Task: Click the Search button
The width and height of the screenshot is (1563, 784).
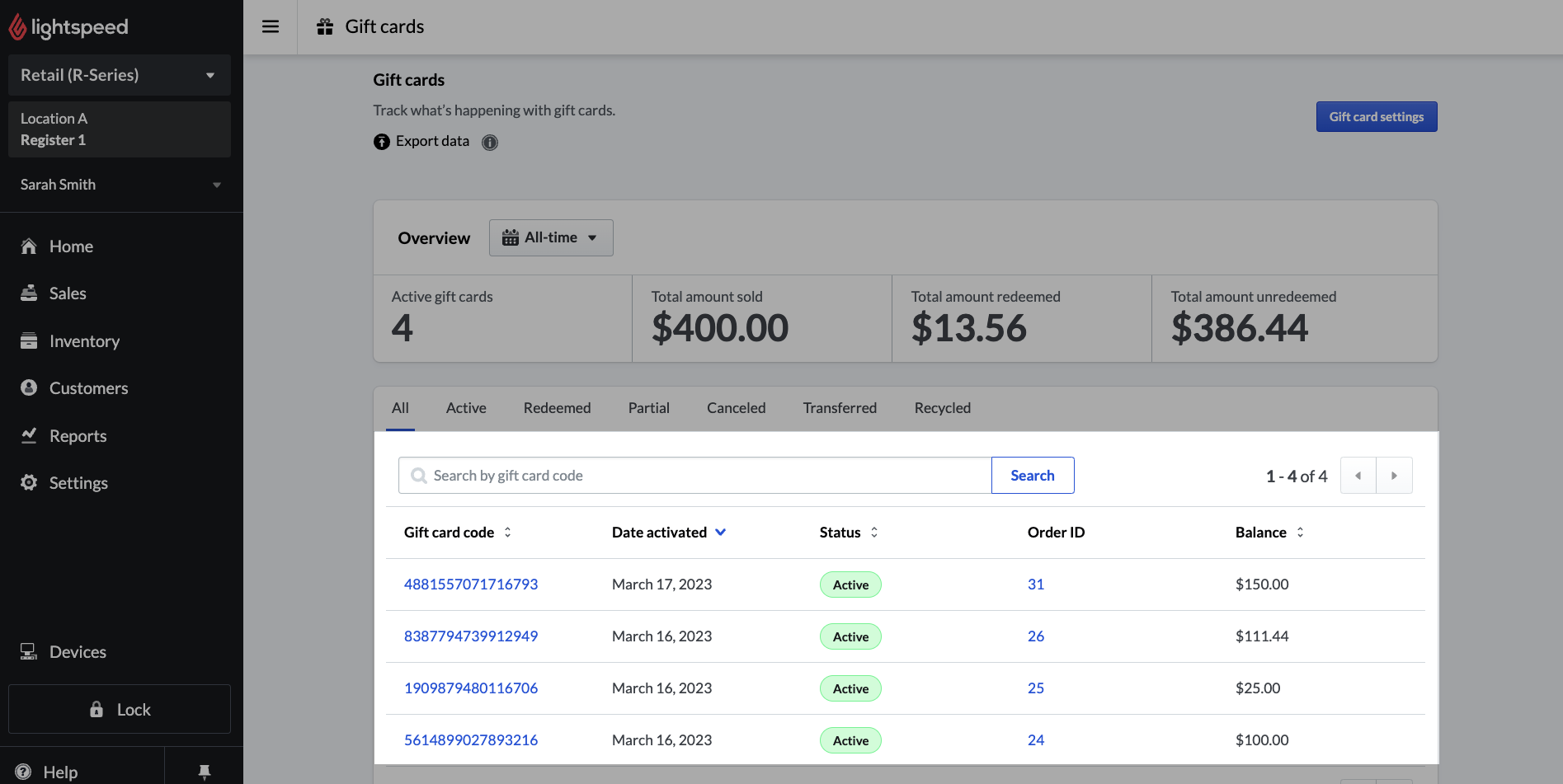Action: (1033, 476)
